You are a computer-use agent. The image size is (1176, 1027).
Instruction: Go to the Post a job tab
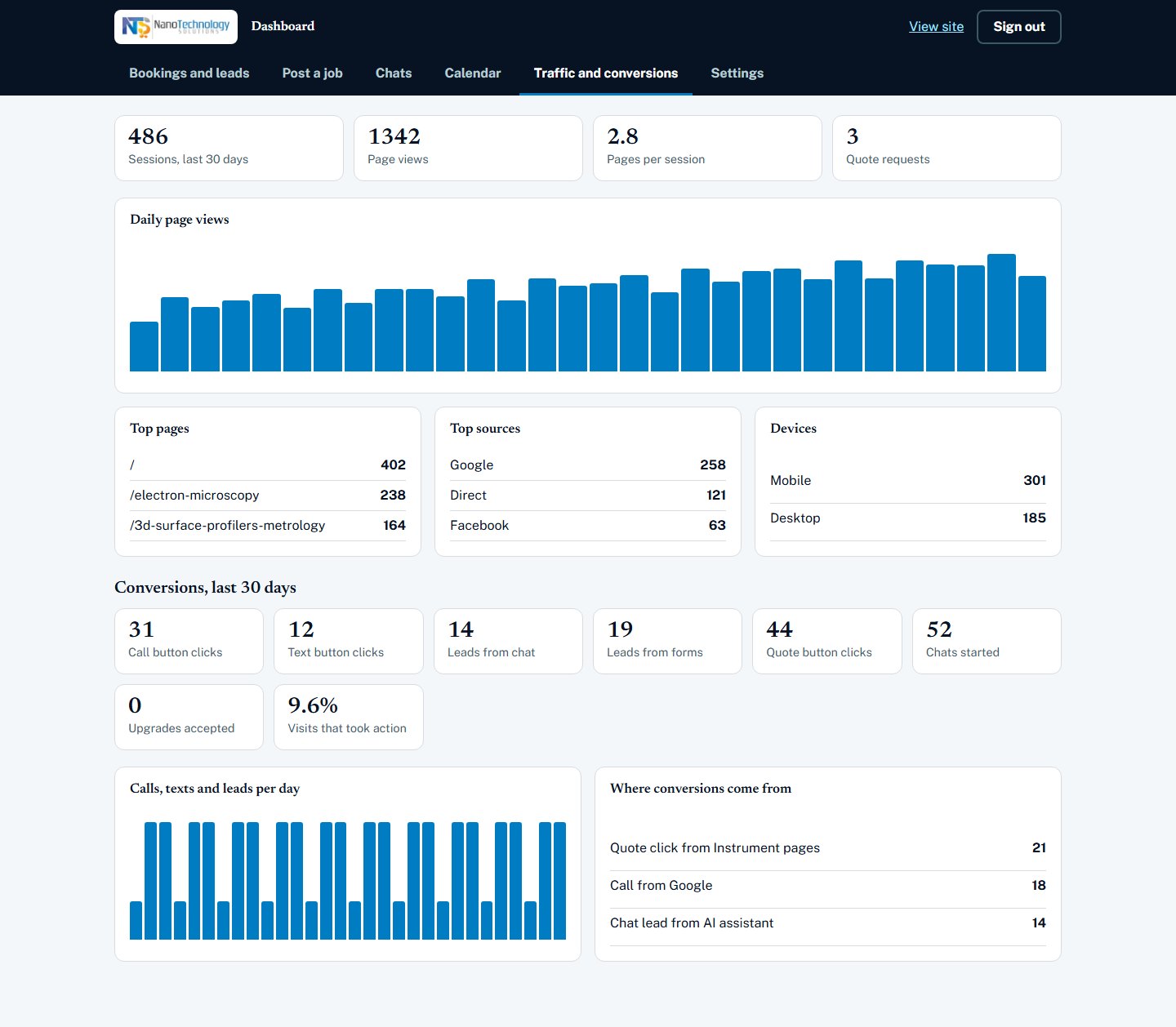click(x=313, y=73)
